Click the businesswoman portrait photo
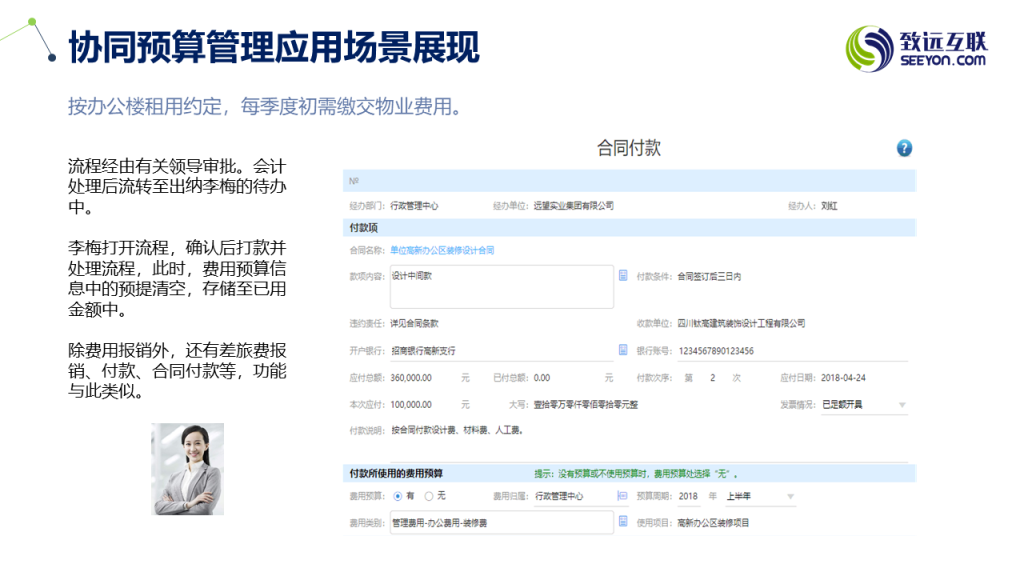1024x576 pixels. [x=187, y=469]
